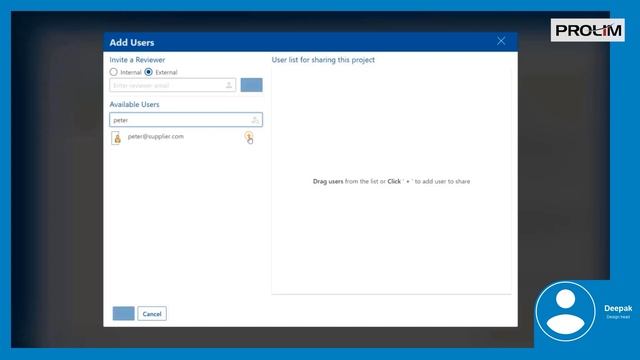Screen dimensions: 640x360
Task: Click the blue invite button beside email field
Action: (251, 85)
